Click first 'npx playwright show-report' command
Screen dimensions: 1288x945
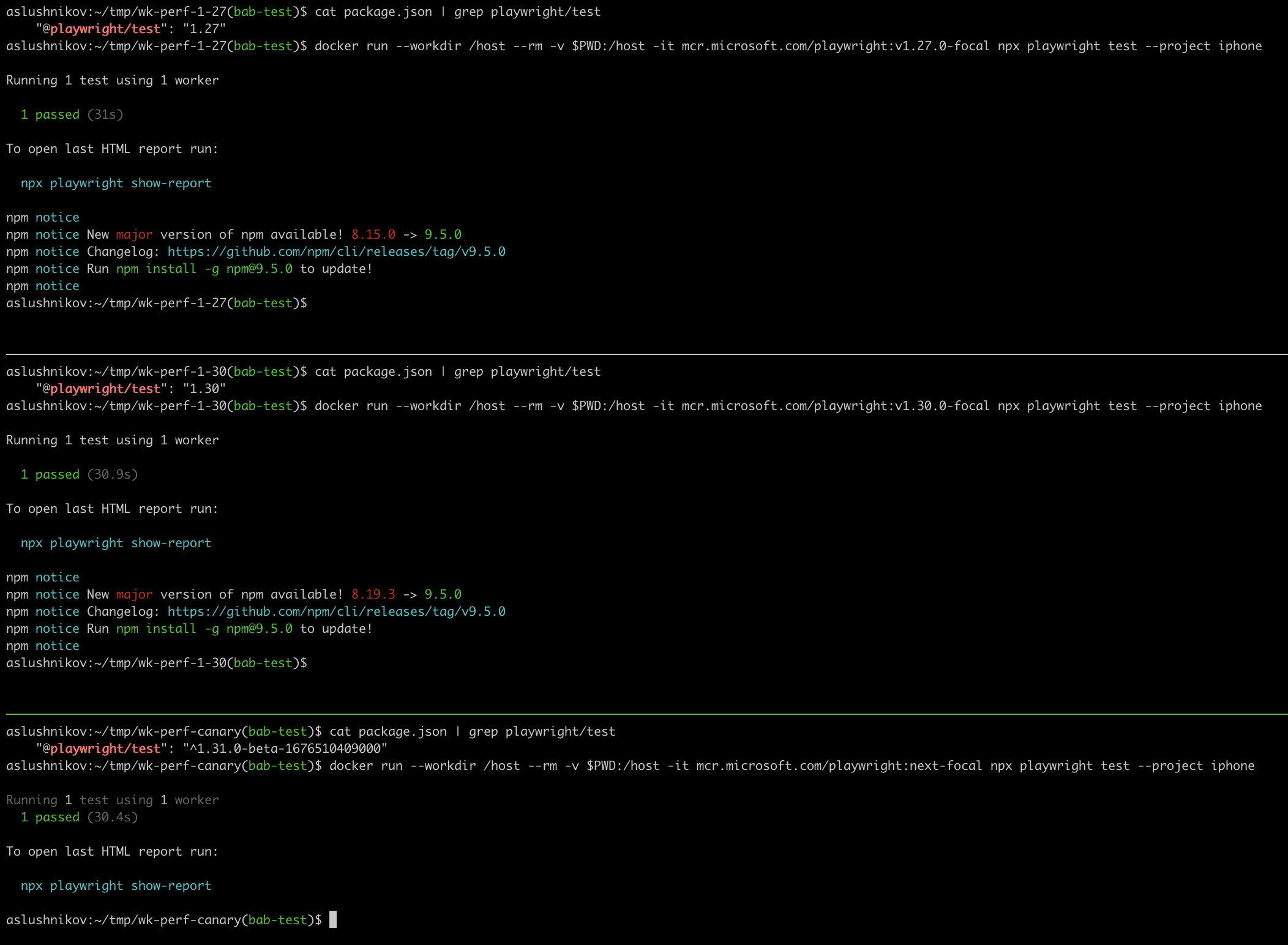(x=116, y=183)
